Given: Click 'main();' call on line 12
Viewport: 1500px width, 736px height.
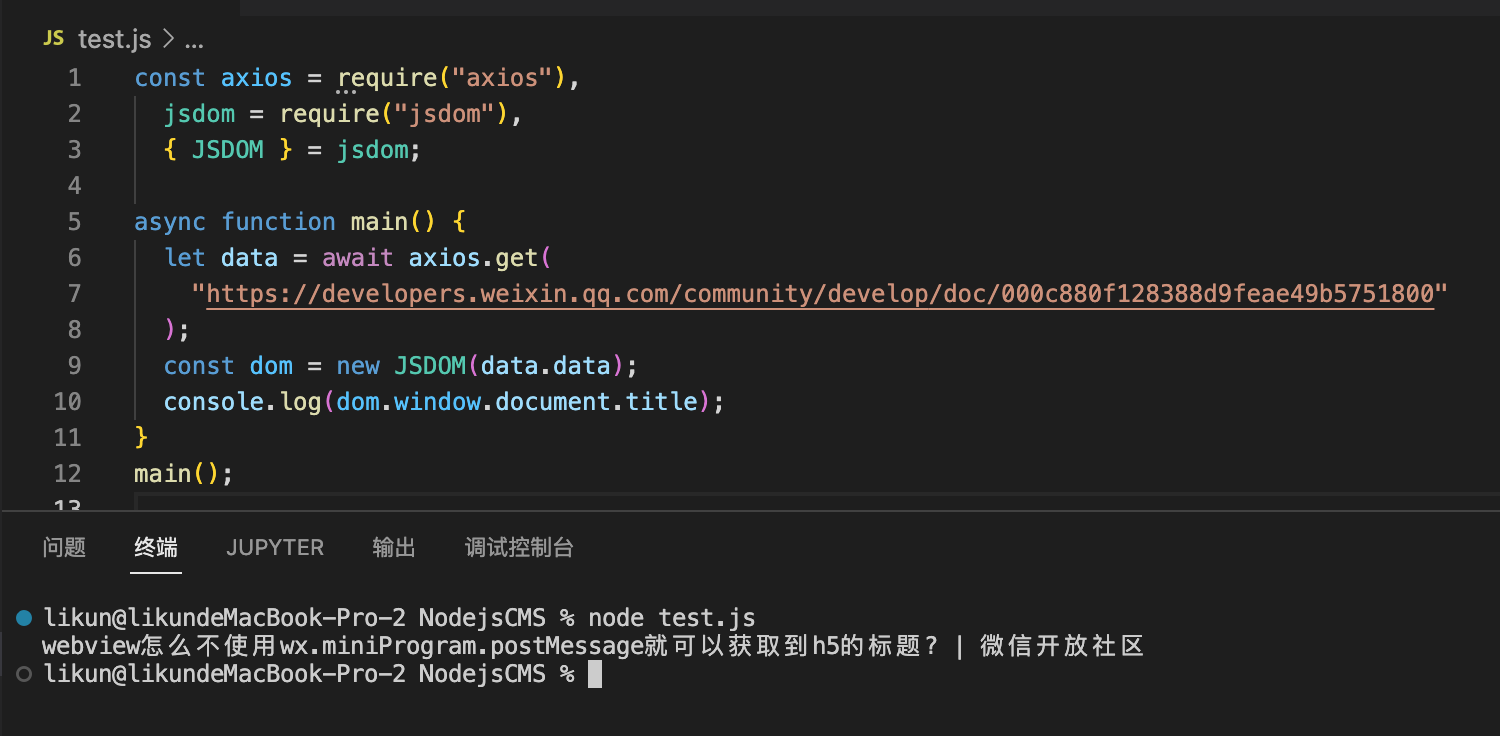Looking at the screenshot, I should [x=184, y=474].
